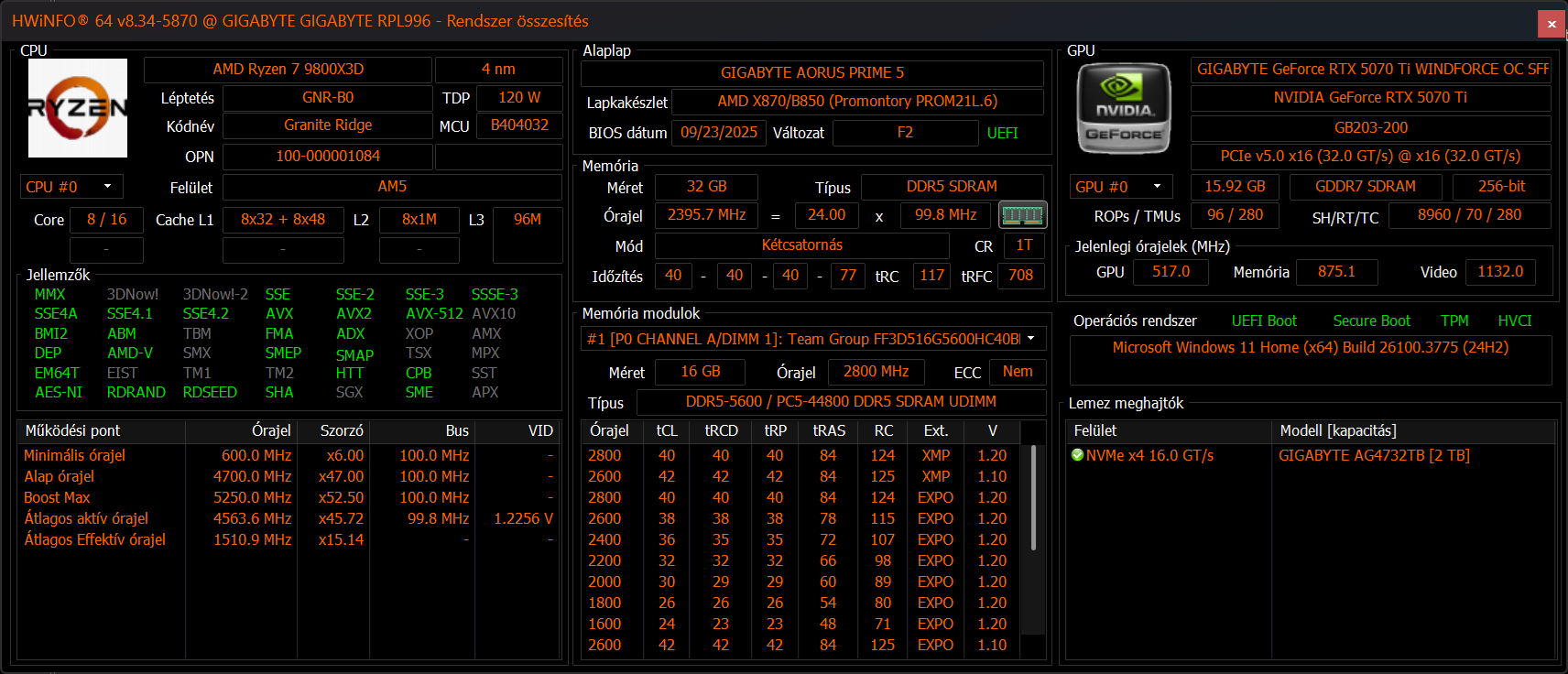This screenshot has height=674, width=1568.
Task: Click the "Működési pont" column header
Action: coord(73,430)
